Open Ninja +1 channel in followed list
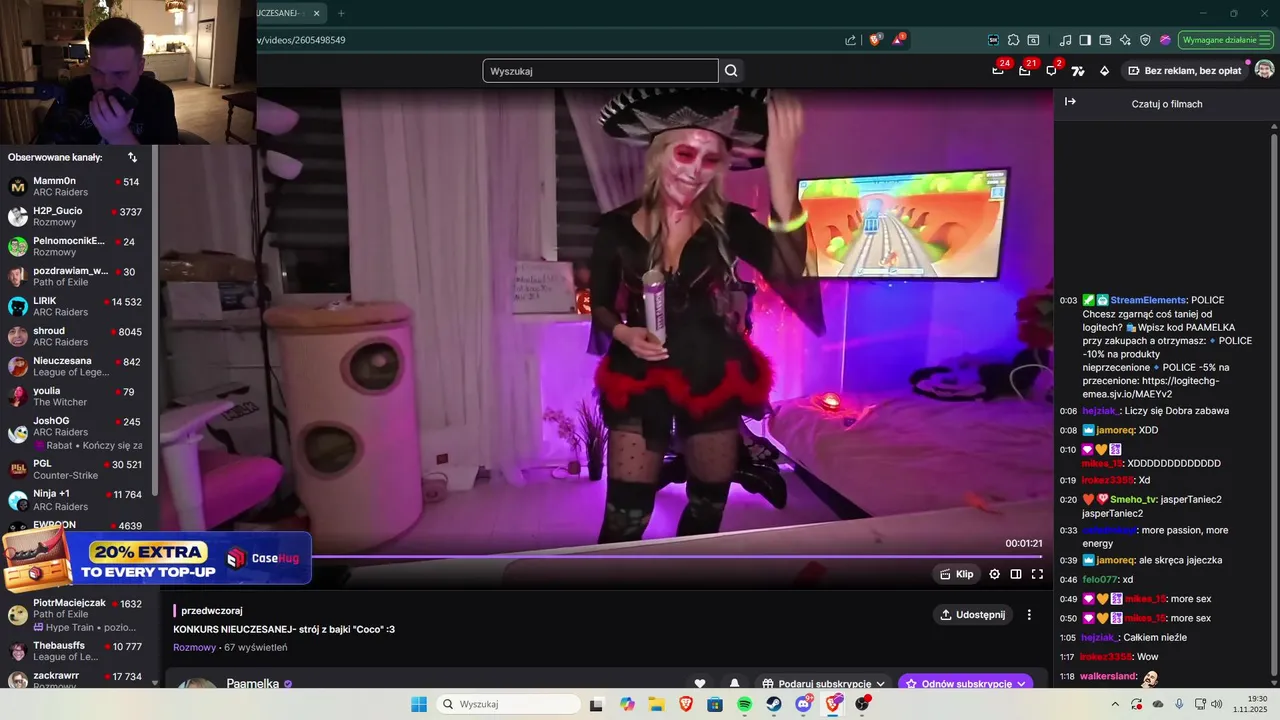 pyautogui.click(x=76, y=500)
